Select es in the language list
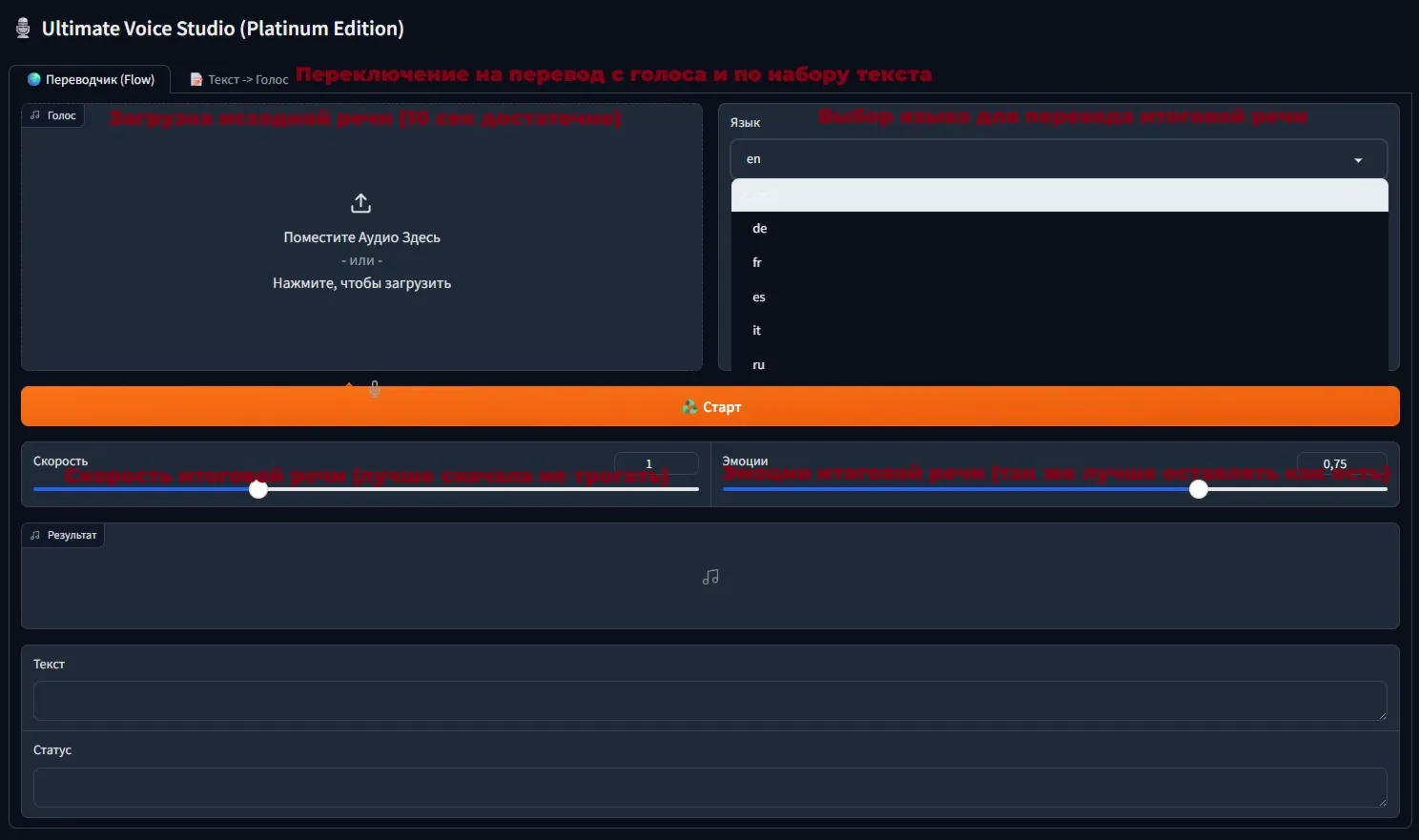The image size is (1419, 840). (x=1059, y=297)
